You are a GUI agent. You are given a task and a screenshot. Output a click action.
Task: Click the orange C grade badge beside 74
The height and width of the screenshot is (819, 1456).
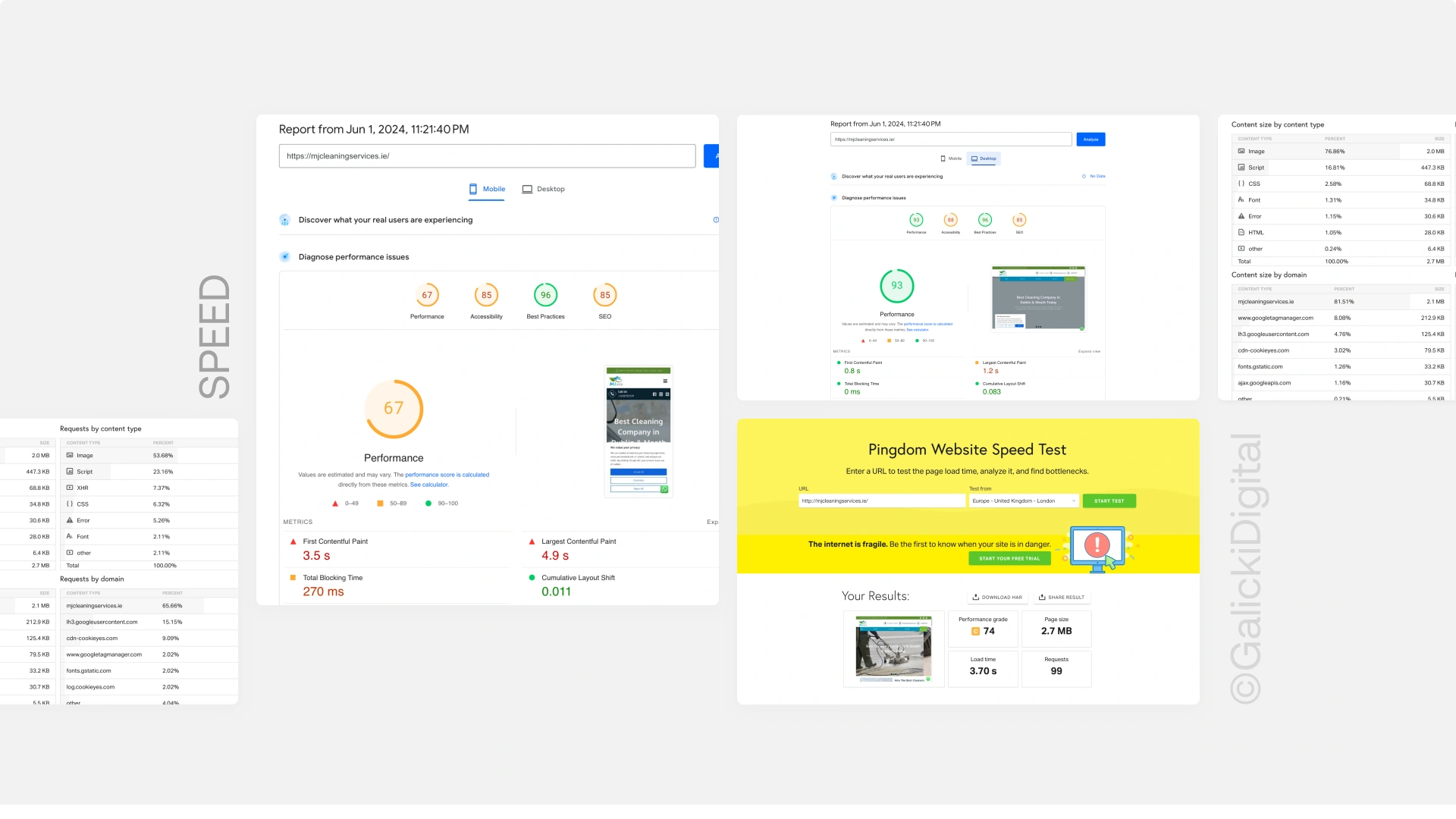pyautogui.click(x=975, y=631)
